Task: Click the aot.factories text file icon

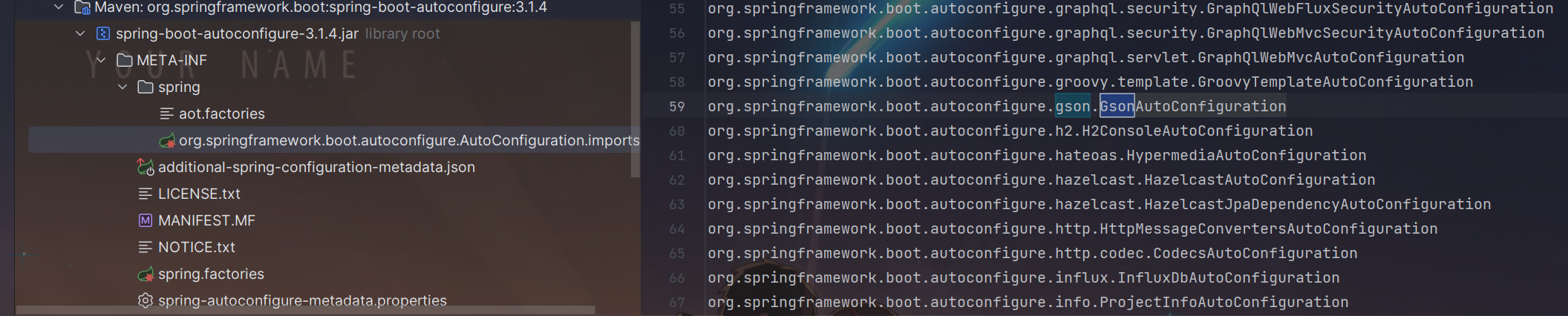Action: coord(166,114)
